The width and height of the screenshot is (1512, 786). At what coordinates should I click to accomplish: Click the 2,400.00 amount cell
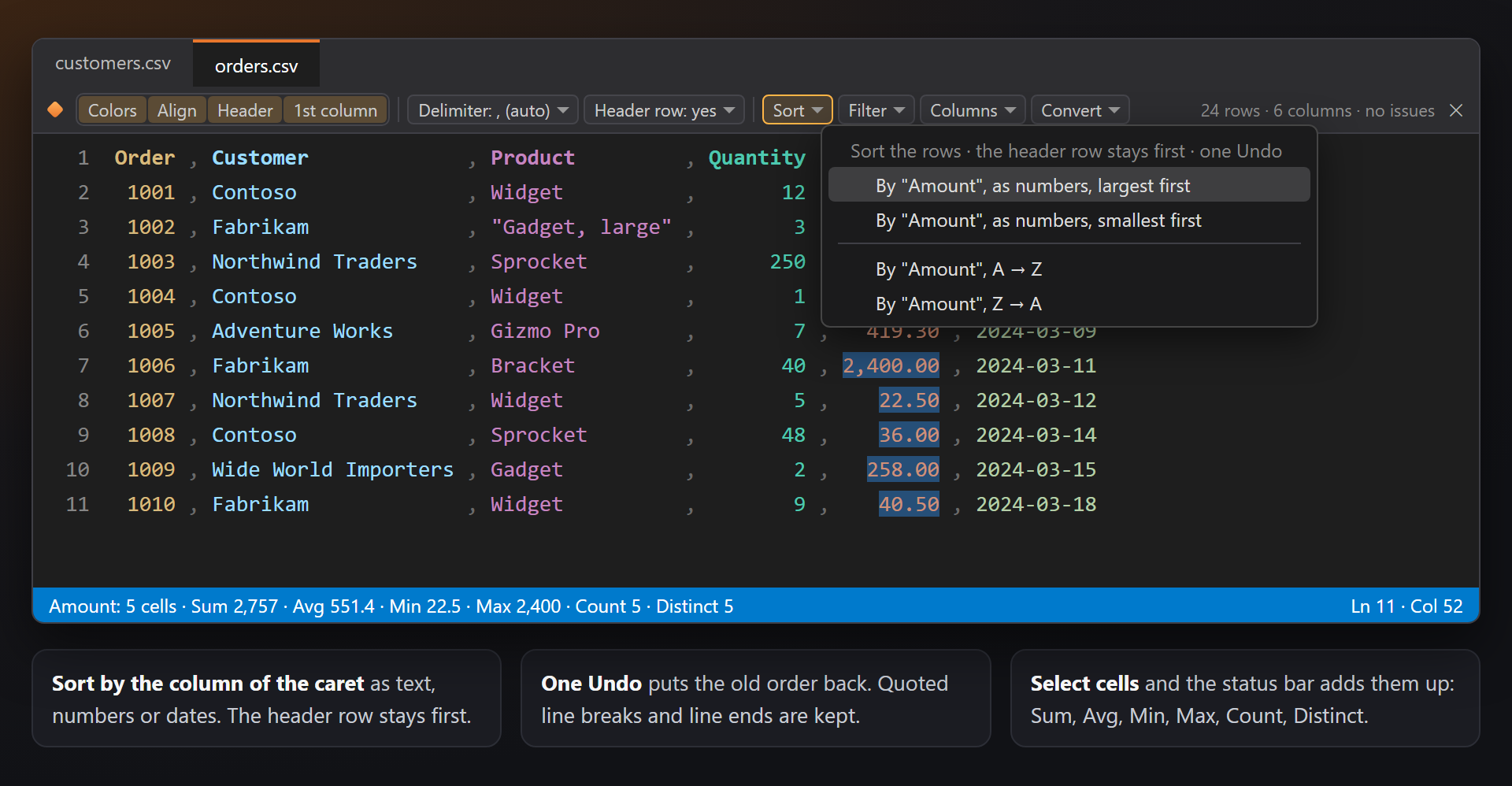(891, 365)
